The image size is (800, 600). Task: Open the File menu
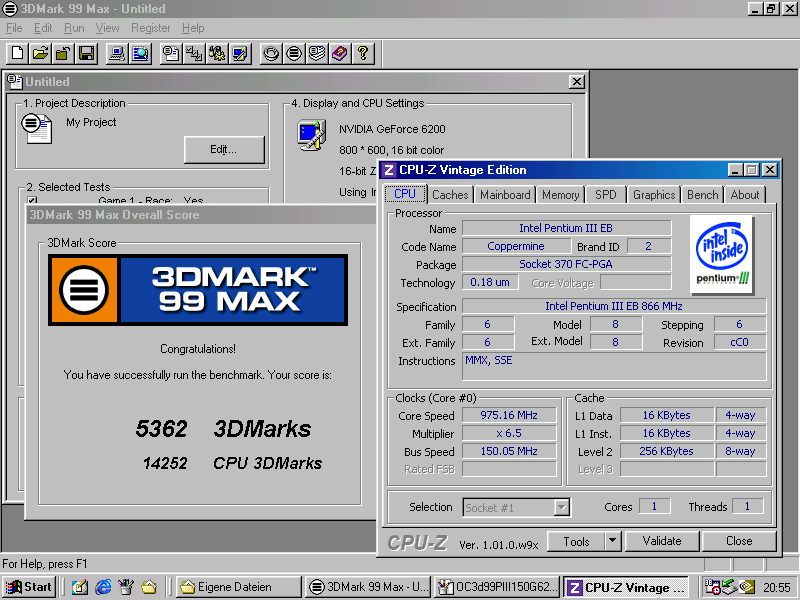tap(14, 28)
